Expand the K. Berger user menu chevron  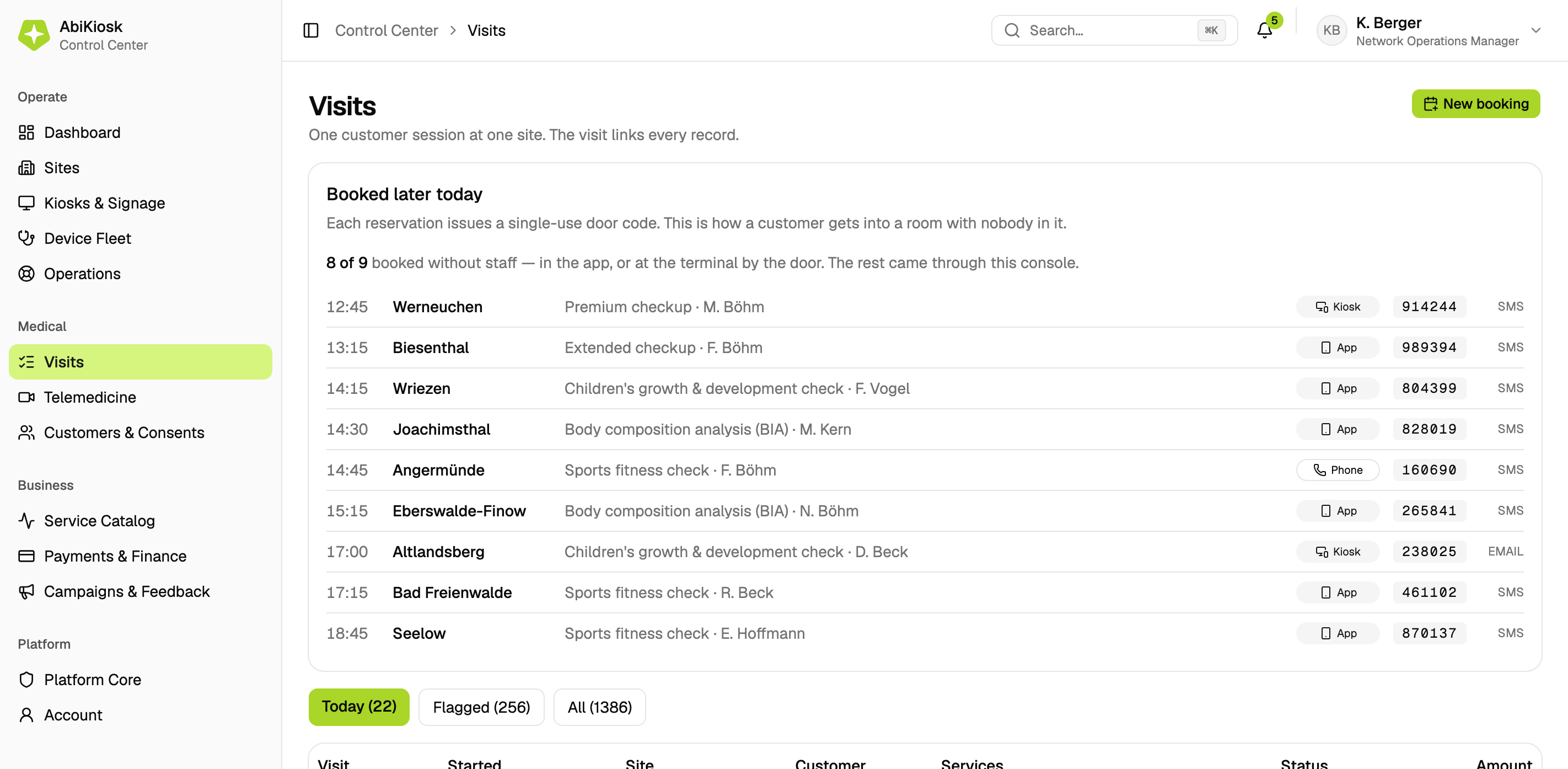click(x=1535, y=30)
